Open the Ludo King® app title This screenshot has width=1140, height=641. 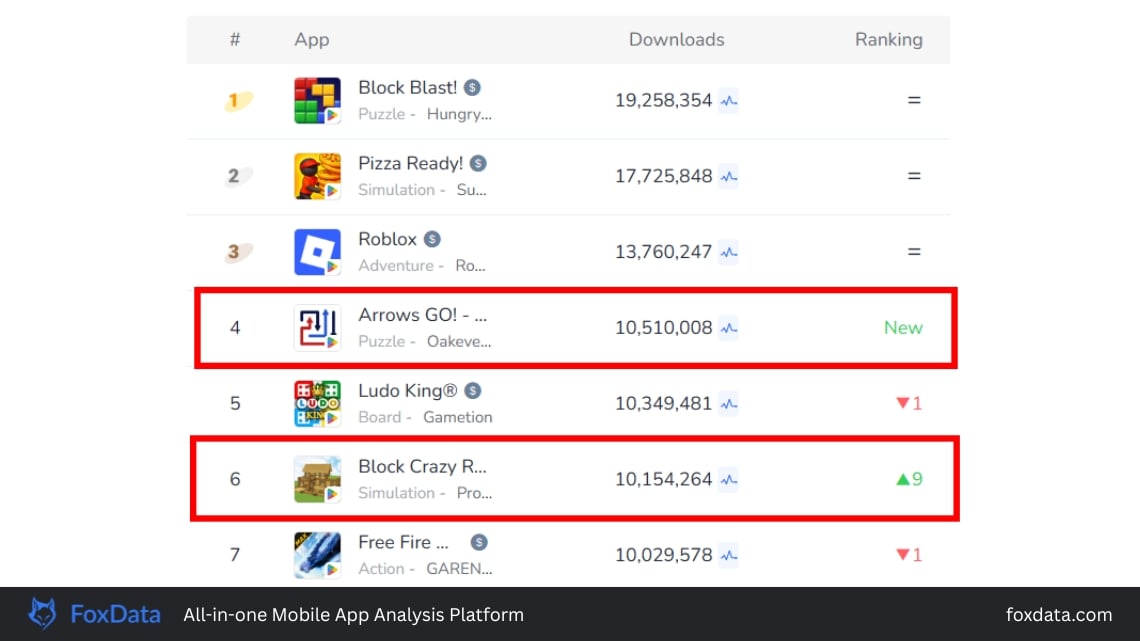[x=407, y=391]
